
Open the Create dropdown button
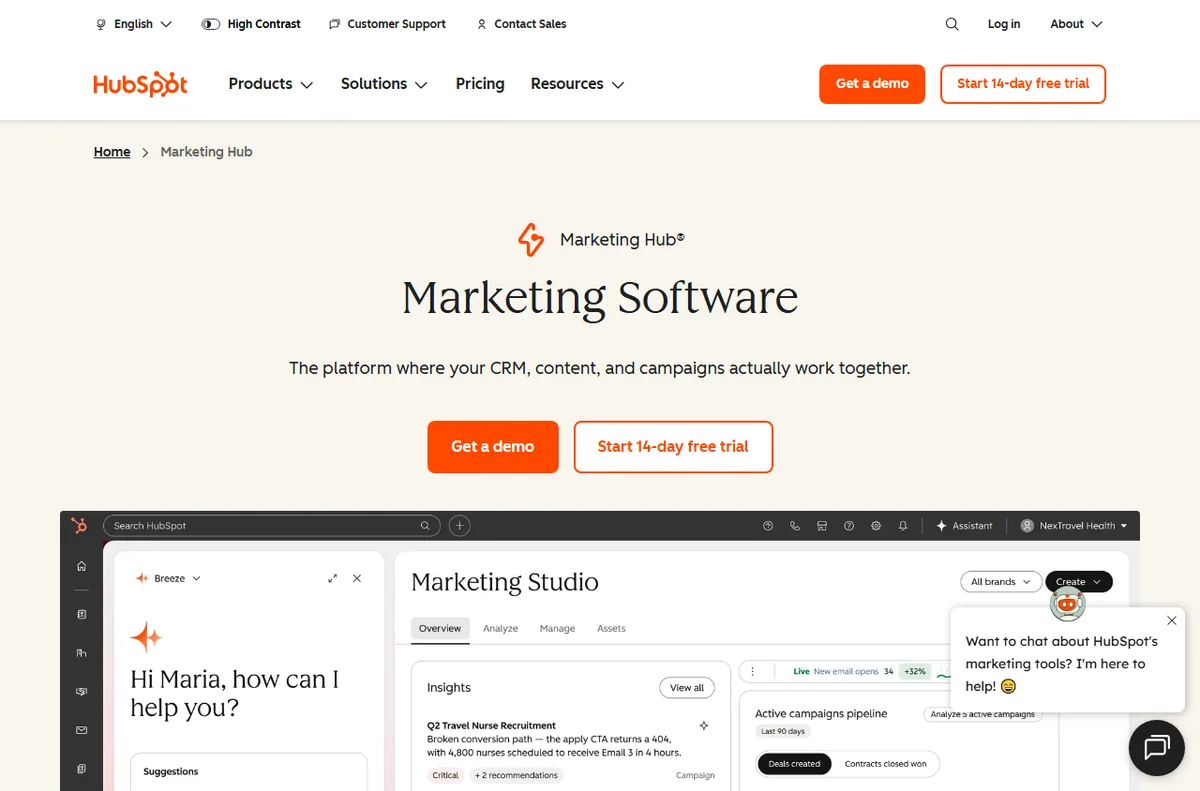1078,582
